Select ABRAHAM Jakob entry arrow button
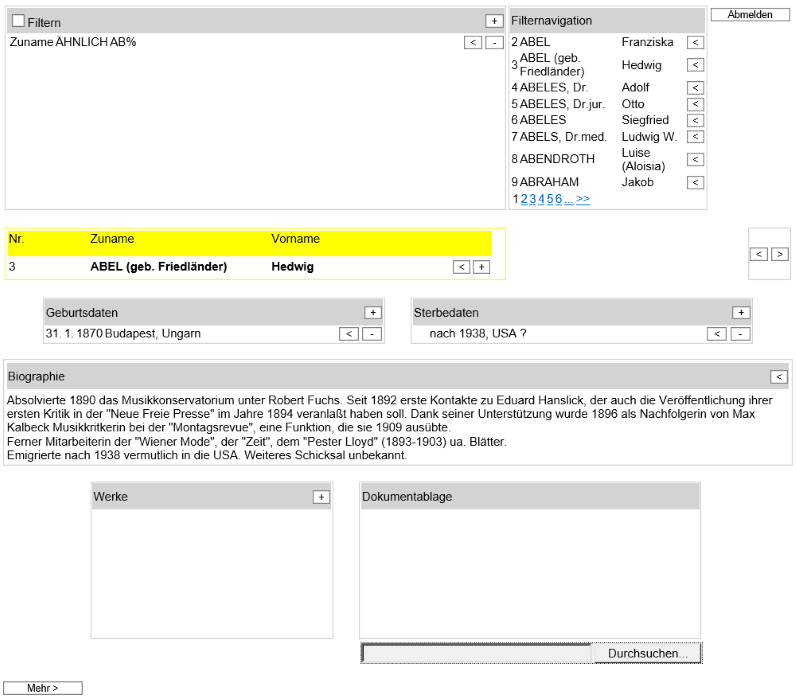The image size is (796, 699). [695, 183]
